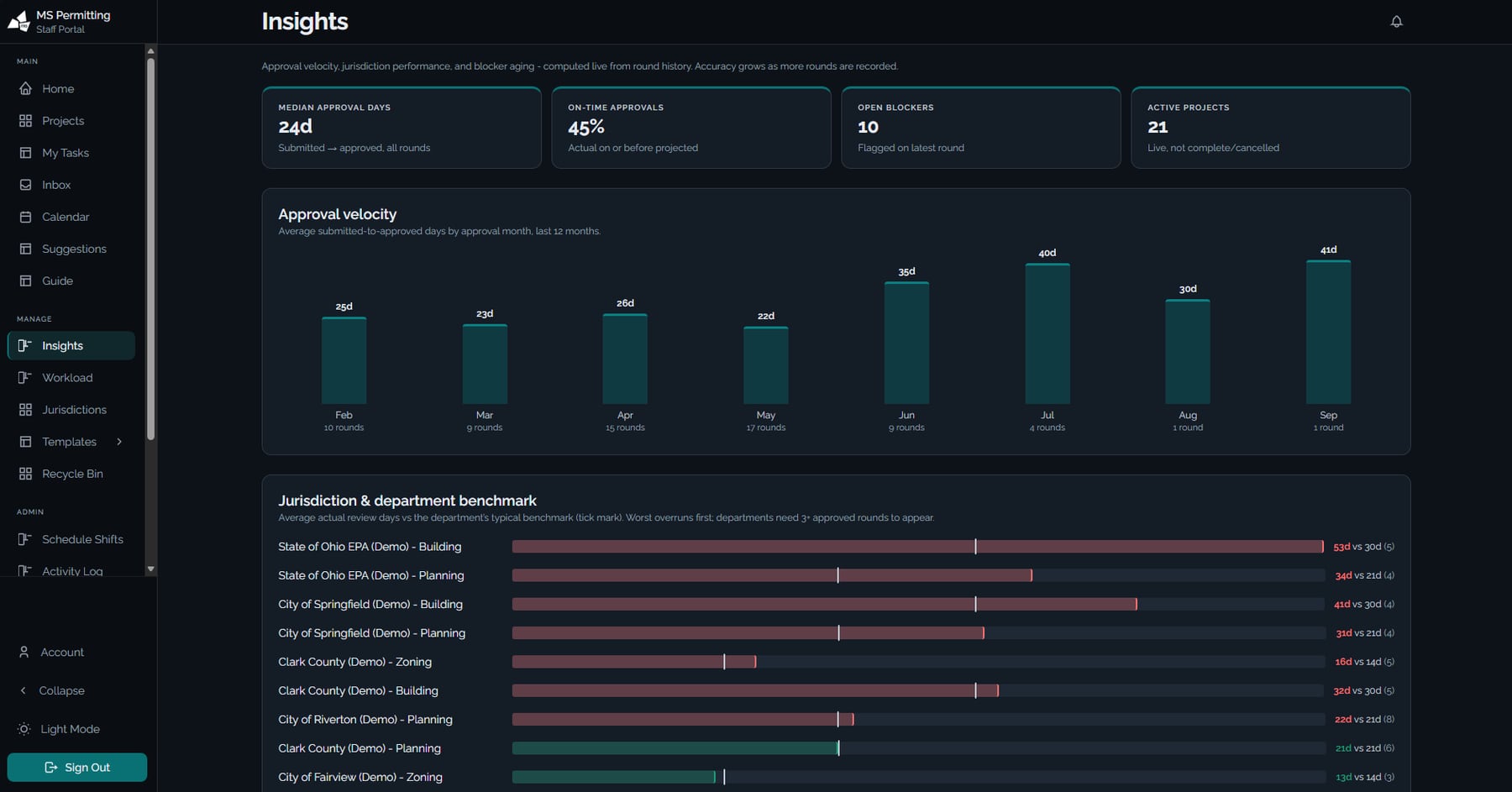The height and width of the screenshot is (792, 1512).
Task: Click the Insights icon in sidebar
Action: 25,346
